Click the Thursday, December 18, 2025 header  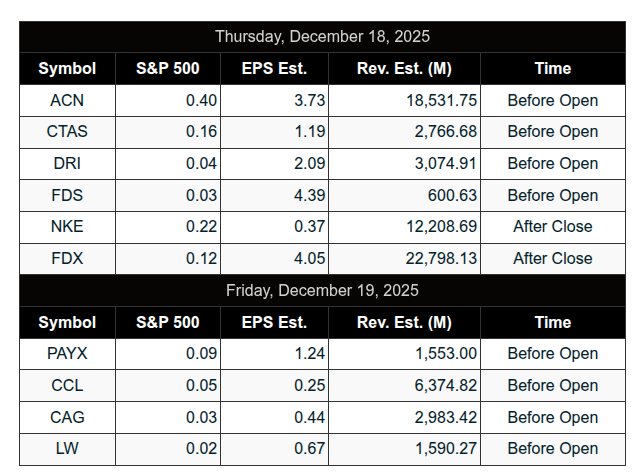click(x=322, y=37)
